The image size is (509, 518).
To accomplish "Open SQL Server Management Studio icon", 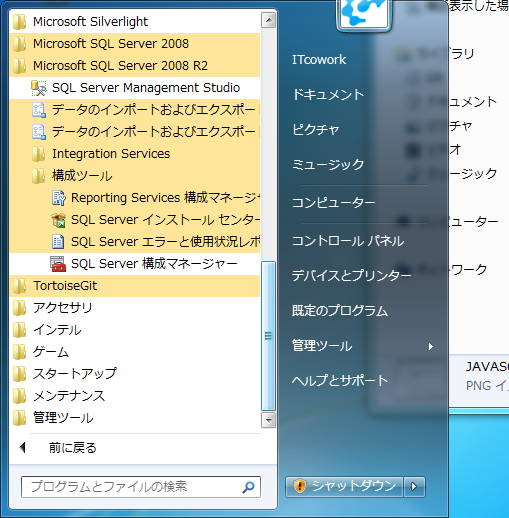I will coord(39,88).
